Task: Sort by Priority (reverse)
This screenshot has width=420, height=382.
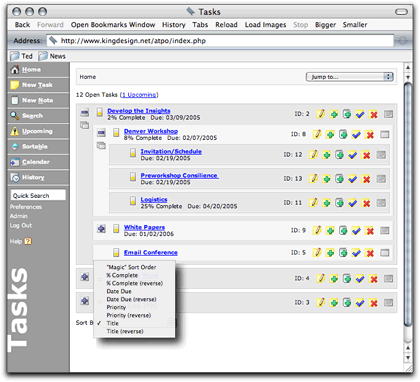Action: tap(129, 315)
